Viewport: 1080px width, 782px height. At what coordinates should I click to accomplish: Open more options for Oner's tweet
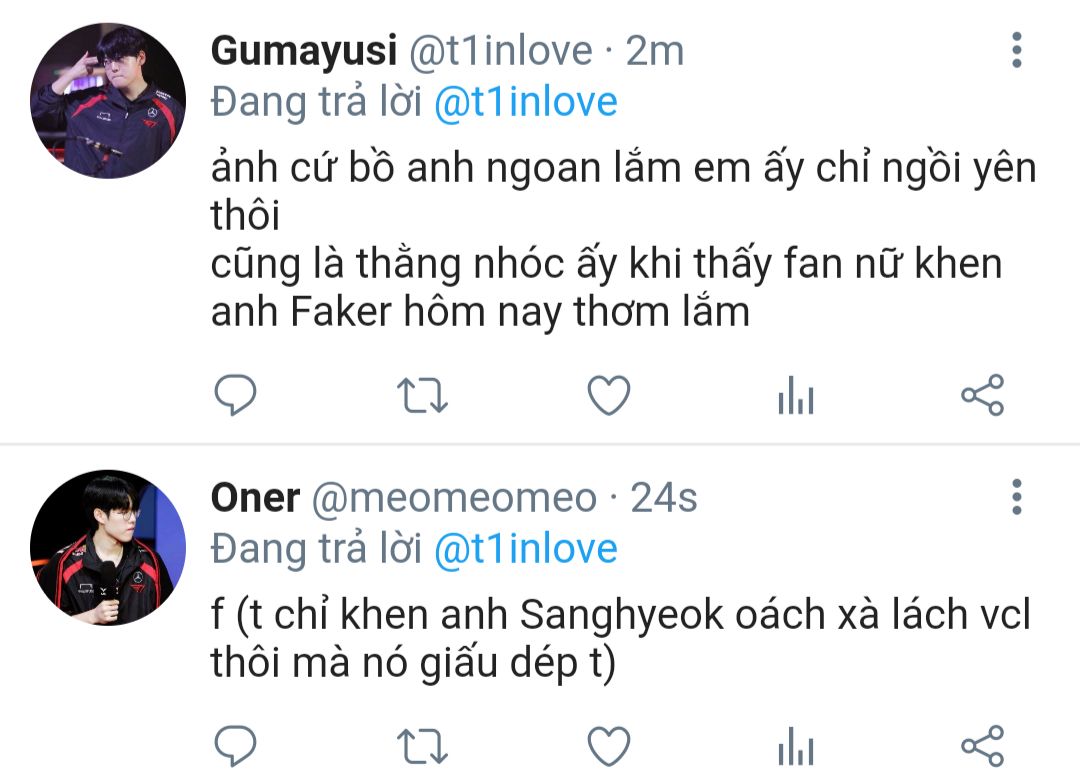(x=1017, y=497)
